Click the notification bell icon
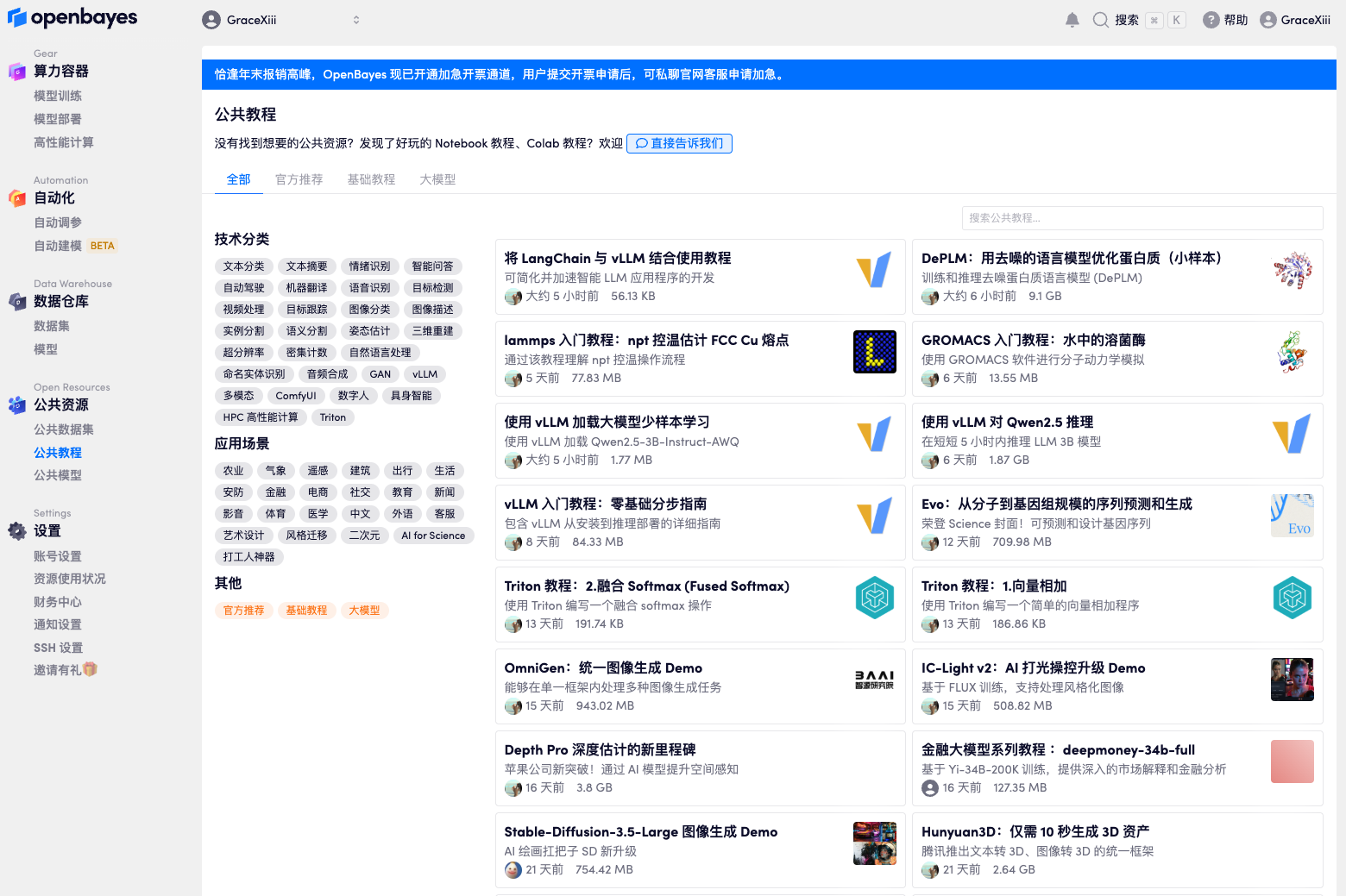 pos(1072,20)
